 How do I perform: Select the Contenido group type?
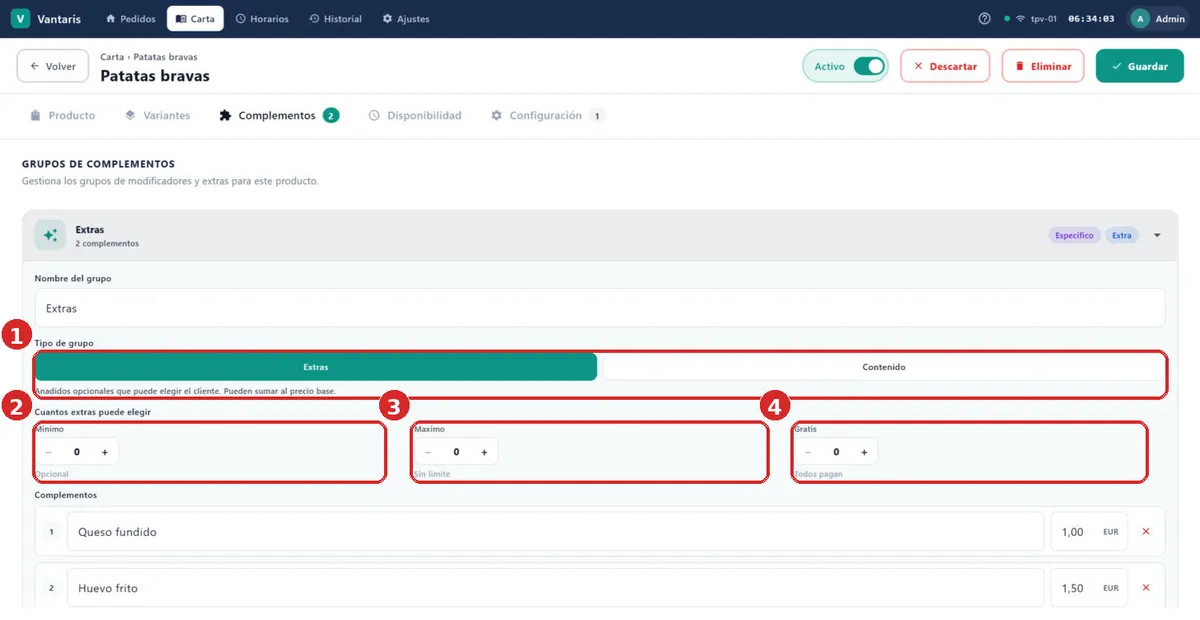pyautogui.click(x=884, y=367)
